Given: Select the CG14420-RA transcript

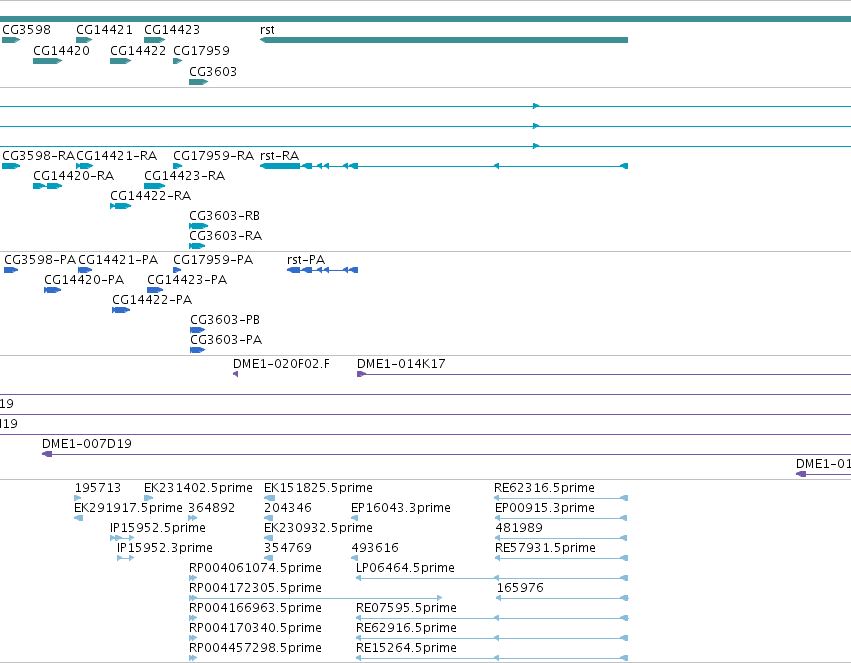Looking at the screenshot, I should [73, 176].
